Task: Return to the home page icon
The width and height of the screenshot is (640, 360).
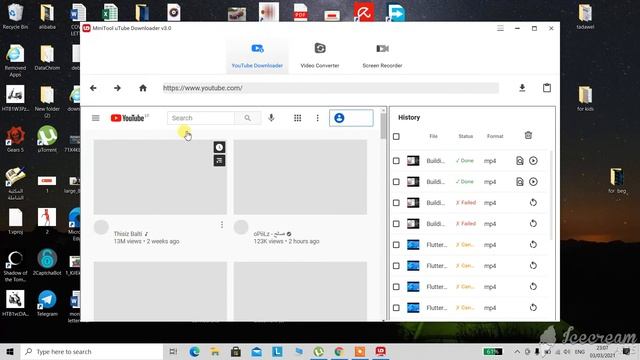Action: pyautogui.click(x=143, y=88)
